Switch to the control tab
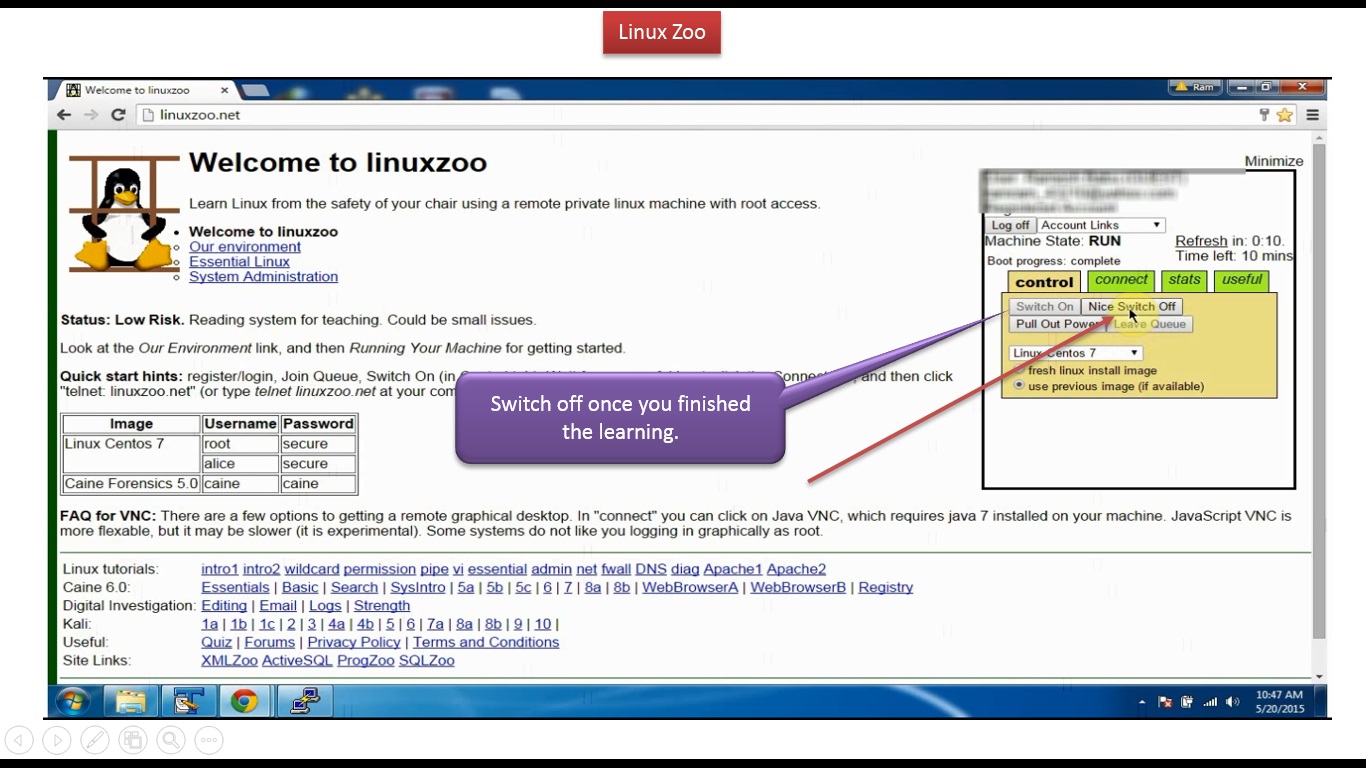Viewport: 1366px width, 768px height. pyautogui.click(x=1044, y=282)
